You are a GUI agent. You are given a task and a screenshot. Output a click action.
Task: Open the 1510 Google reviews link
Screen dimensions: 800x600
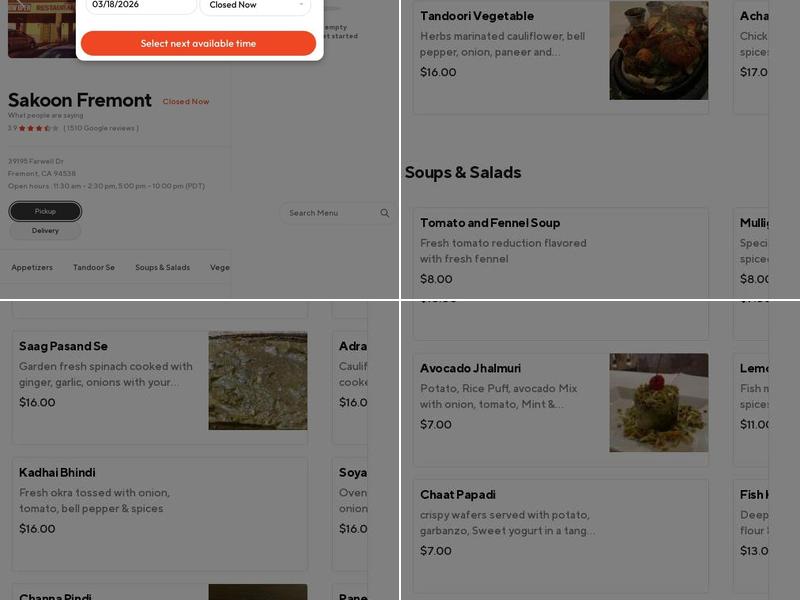click(x=101, y=128)
